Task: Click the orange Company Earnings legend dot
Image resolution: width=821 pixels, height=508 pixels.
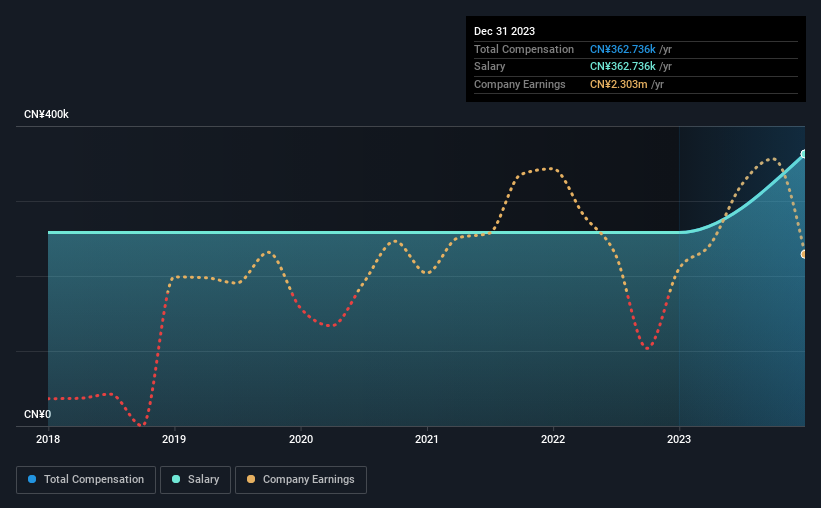Action: point(251,479)
